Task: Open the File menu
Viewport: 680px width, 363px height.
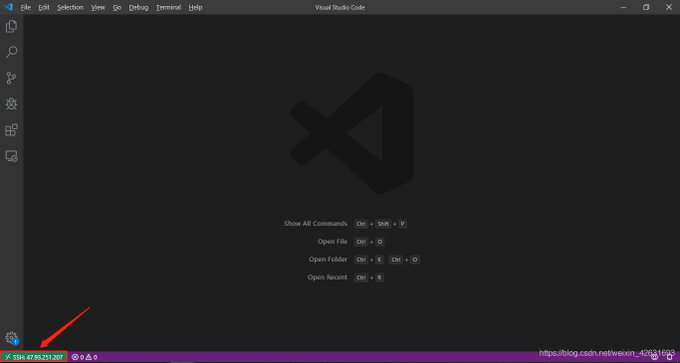Action: tap(26, 7)
